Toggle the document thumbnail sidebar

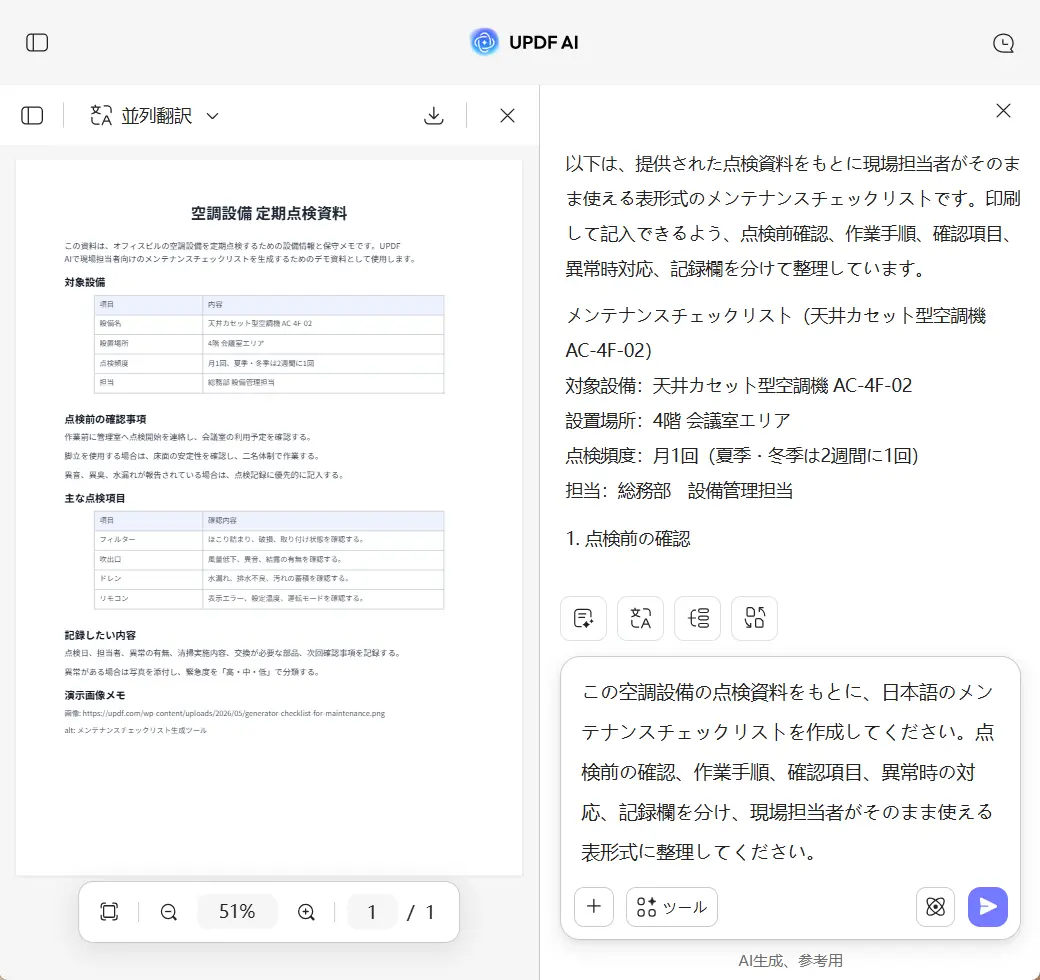[32, 115]
